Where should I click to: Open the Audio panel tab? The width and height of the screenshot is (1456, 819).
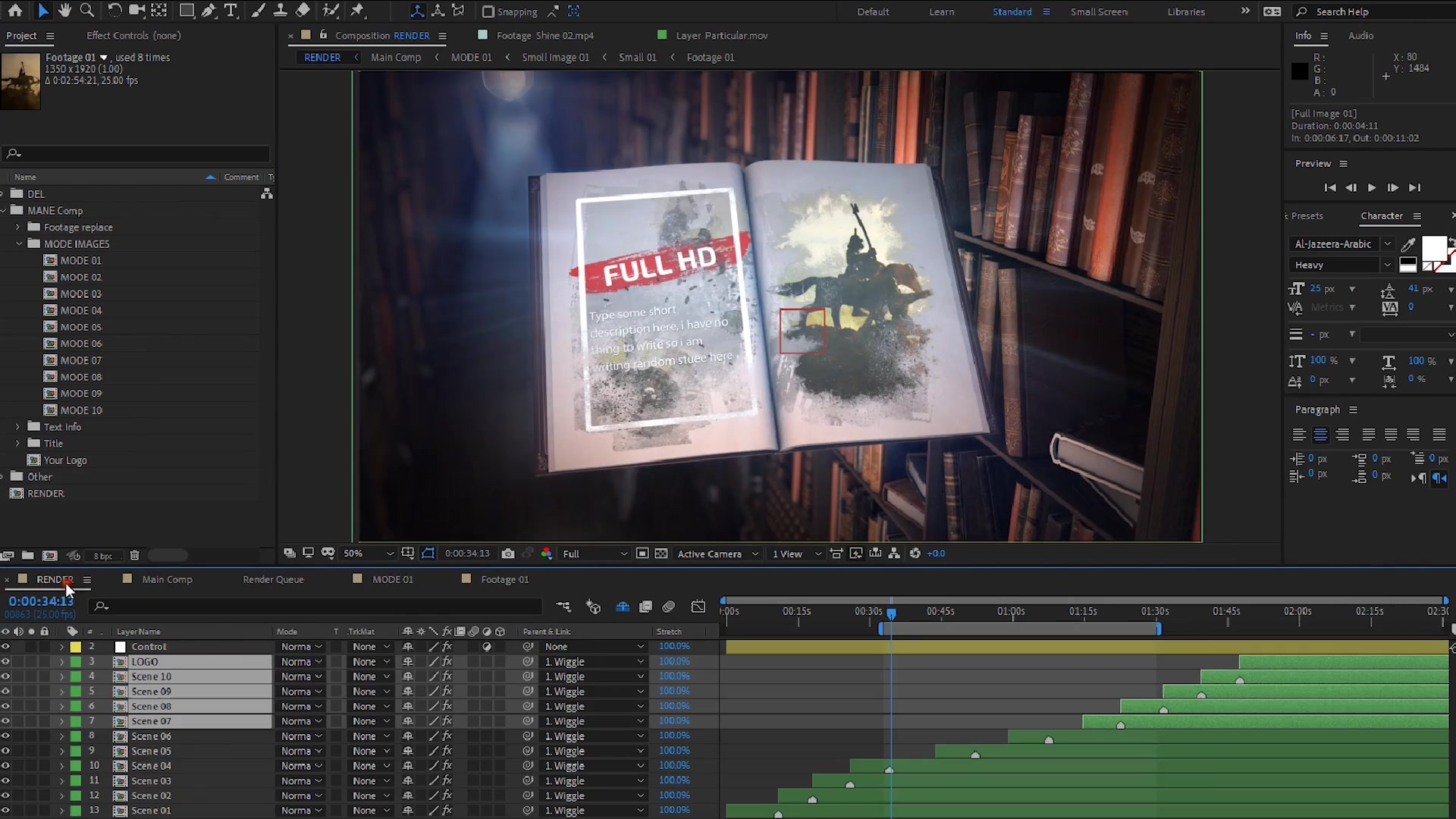(1360, 36)
